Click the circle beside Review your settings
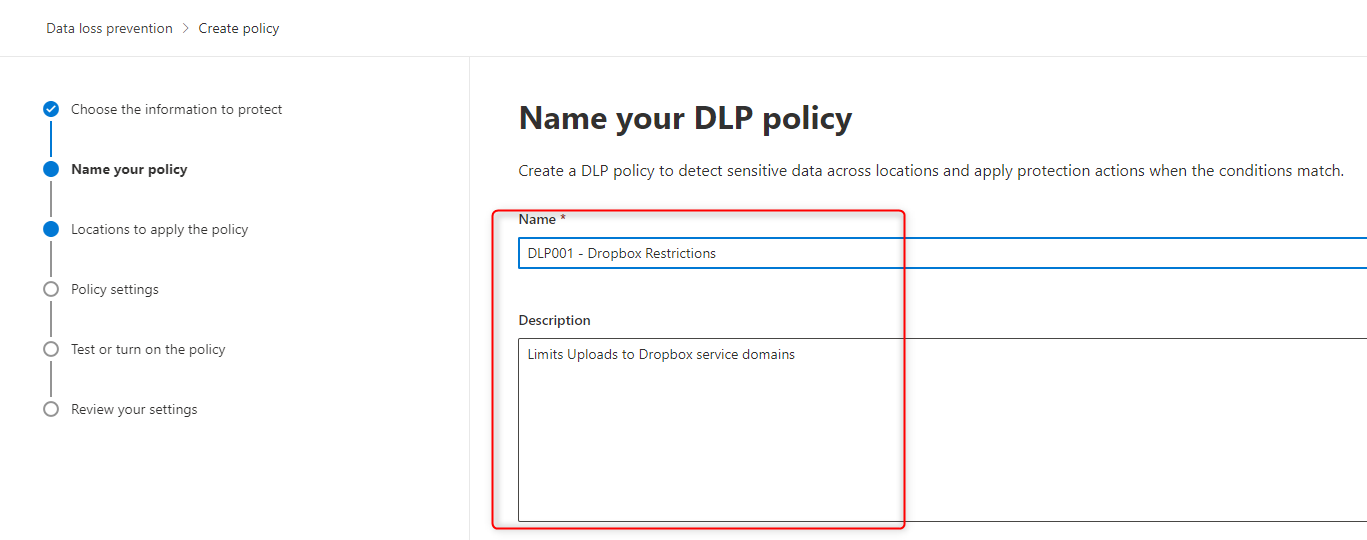1367x540 pixels. tap(51, 409)
